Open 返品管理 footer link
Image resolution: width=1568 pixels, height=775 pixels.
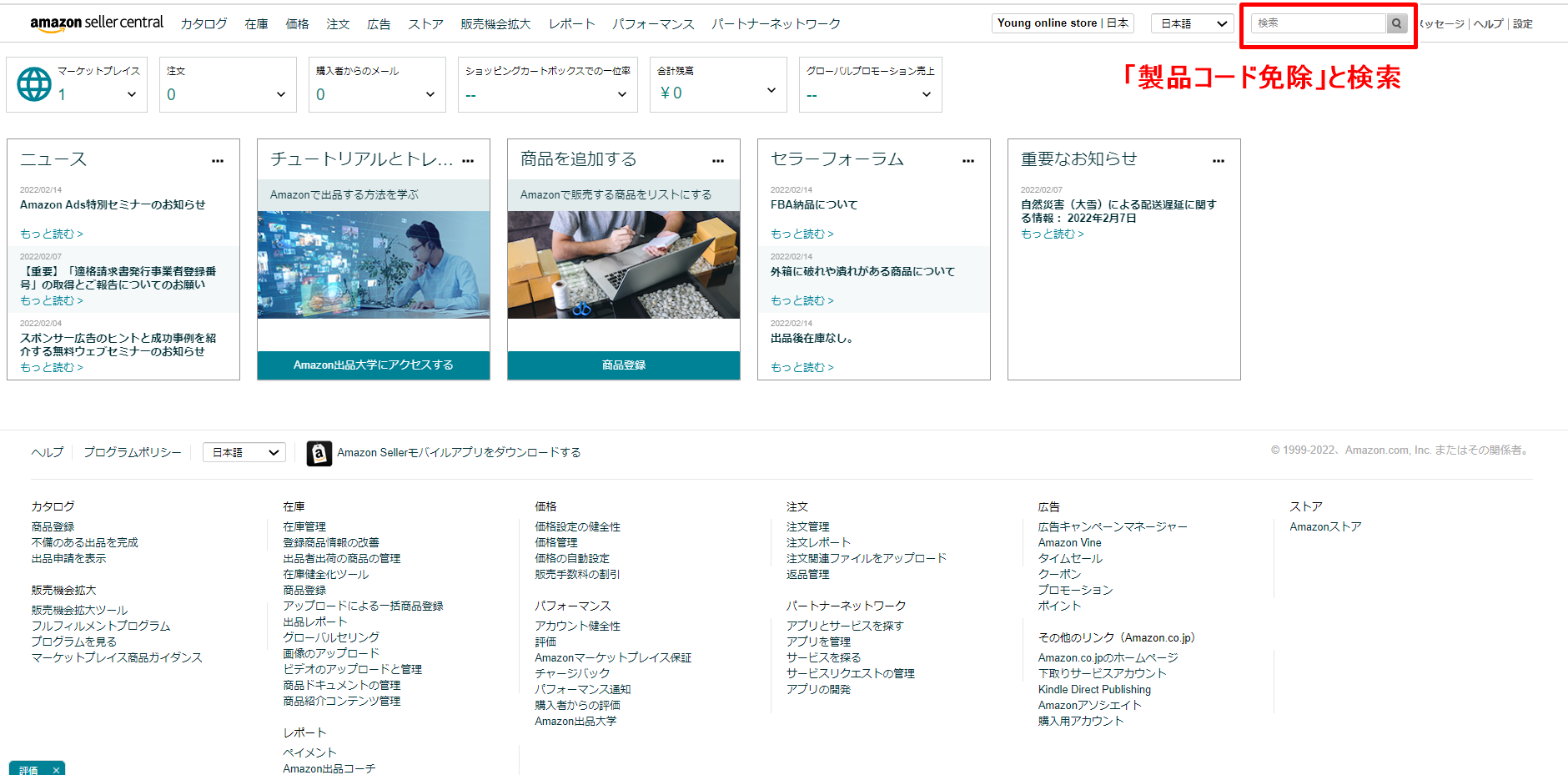808,575
